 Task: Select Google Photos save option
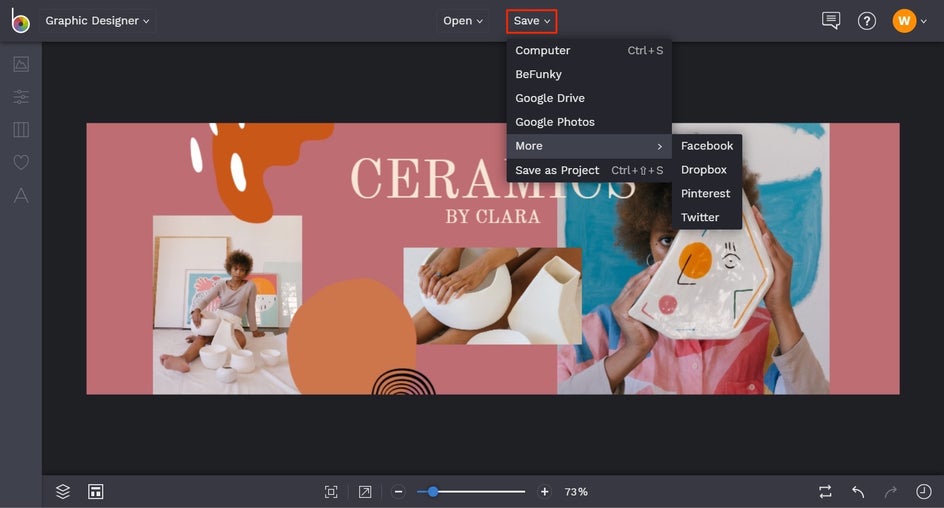pos(589,122)
